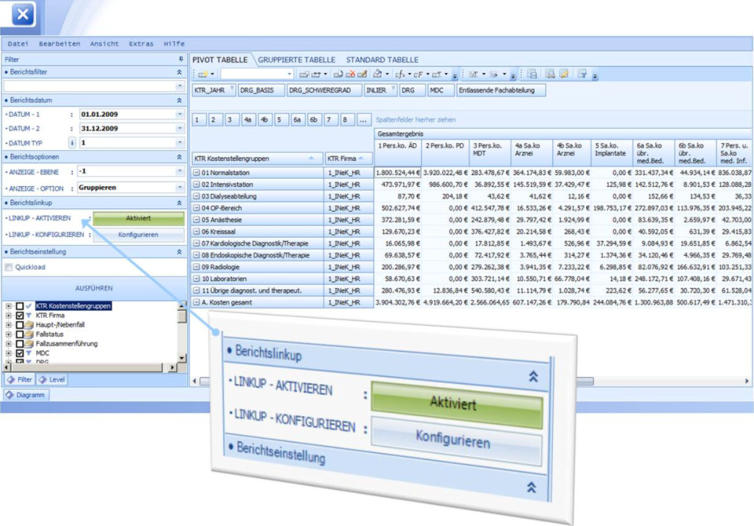
Task: Check the Fallstatus tree checkbox
Action: pyautogui.click(x=21, y=333)
